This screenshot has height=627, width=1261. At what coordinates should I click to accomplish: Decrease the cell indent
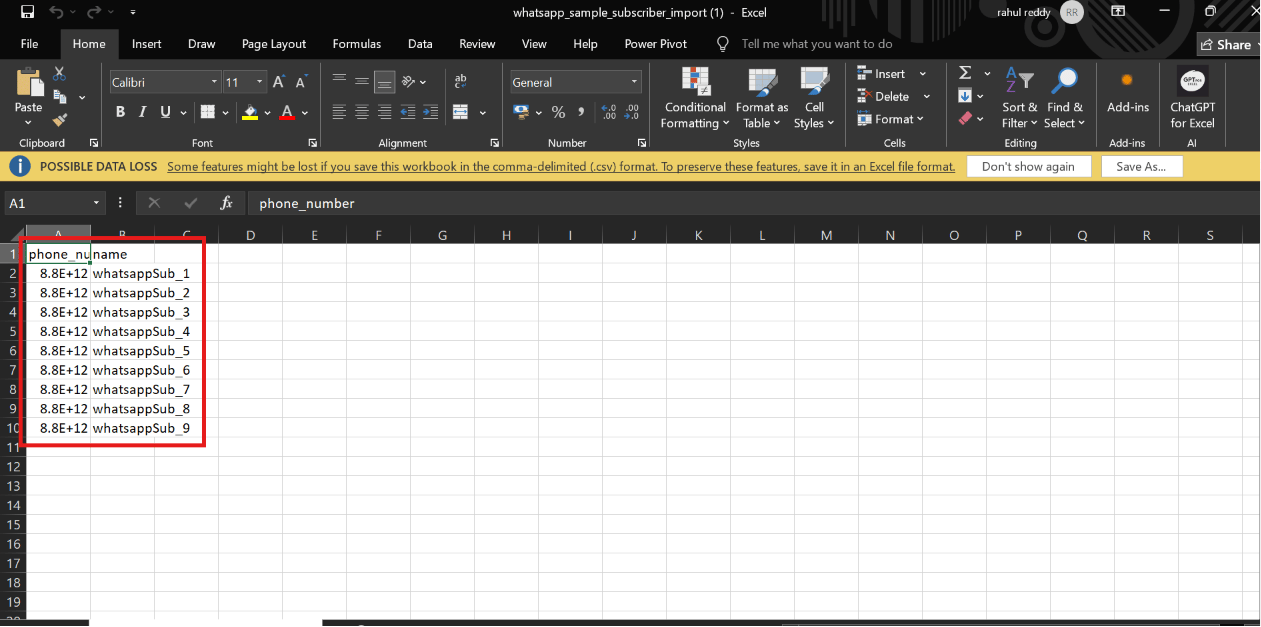407,112
